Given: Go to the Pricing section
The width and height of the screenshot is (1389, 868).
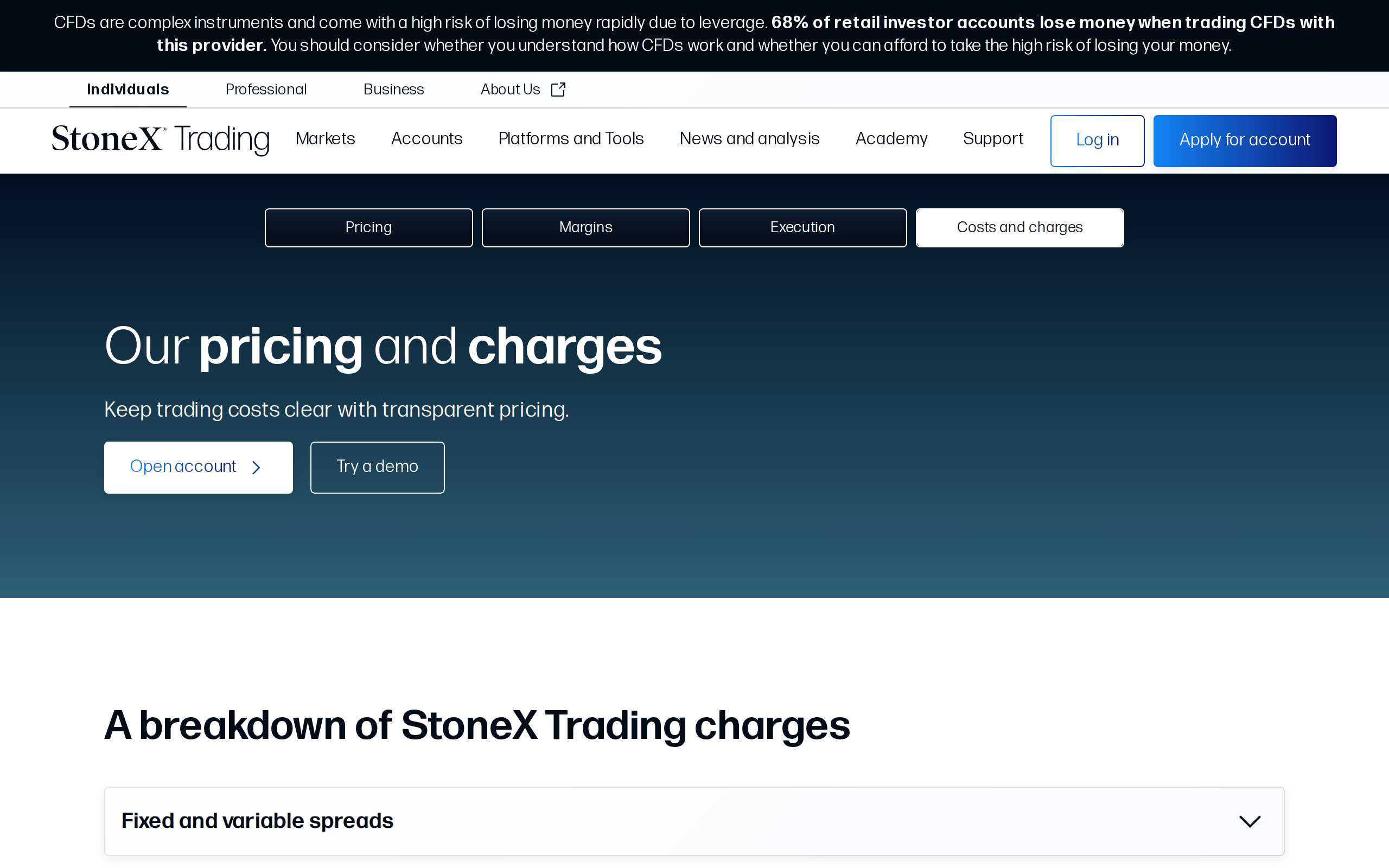Looking at the screenshot, I should pos(368,228).
